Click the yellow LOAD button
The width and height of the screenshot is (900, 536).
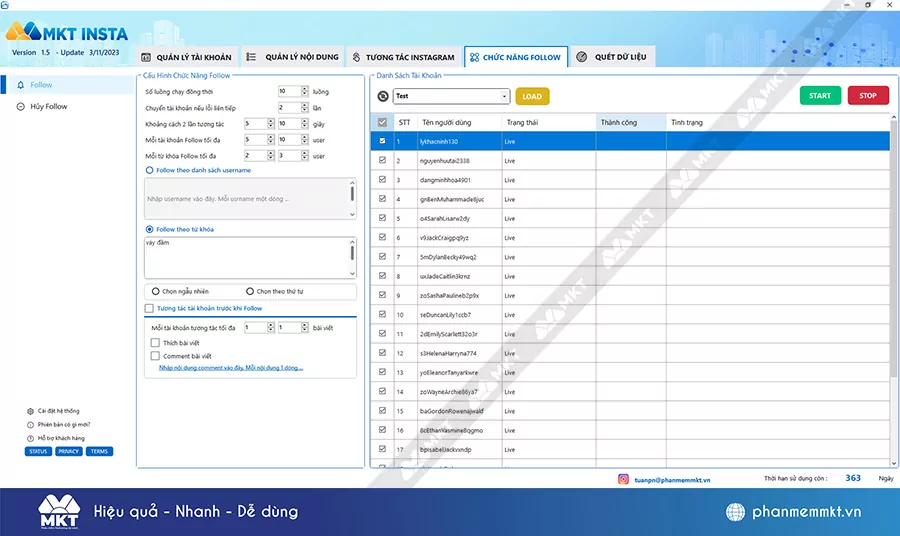(x=532, y=96)
